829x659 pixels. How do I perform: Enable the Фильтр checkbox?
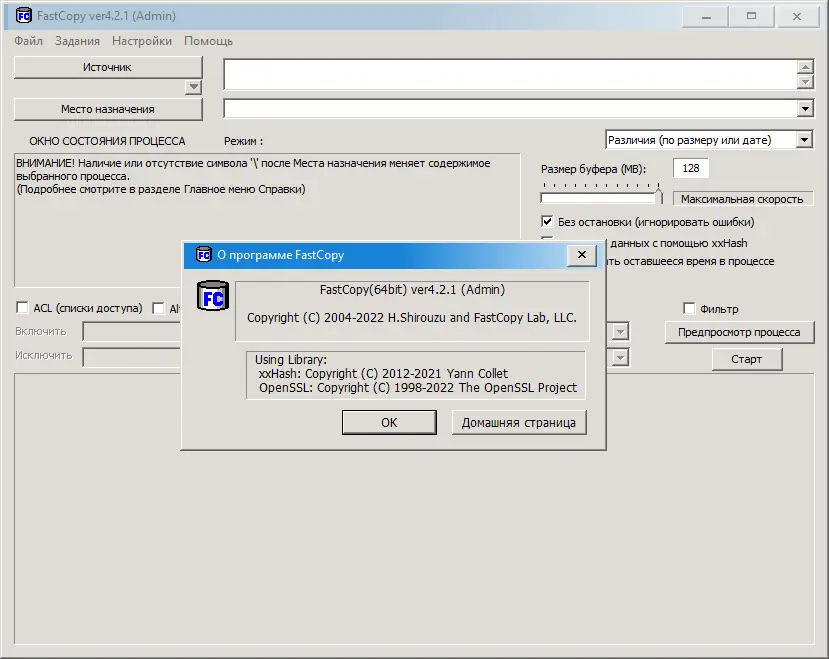tap(689, 308)
